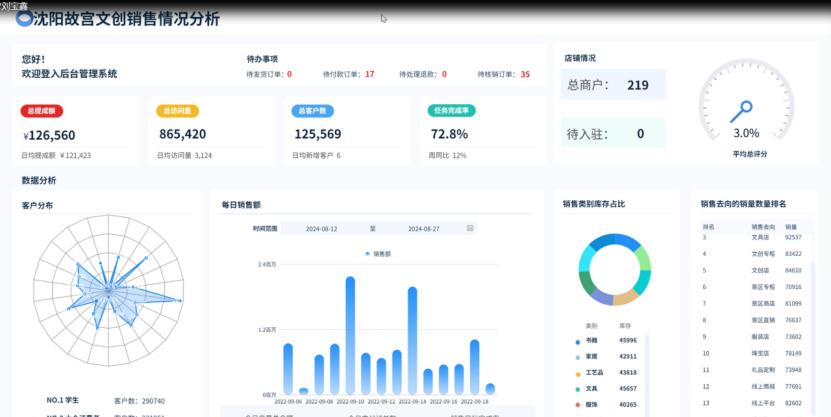The height and width of the screenshot is (417, 831).
Task: Click the 销售额 legend dot in bar chart
Action: [x=369, y=254]
